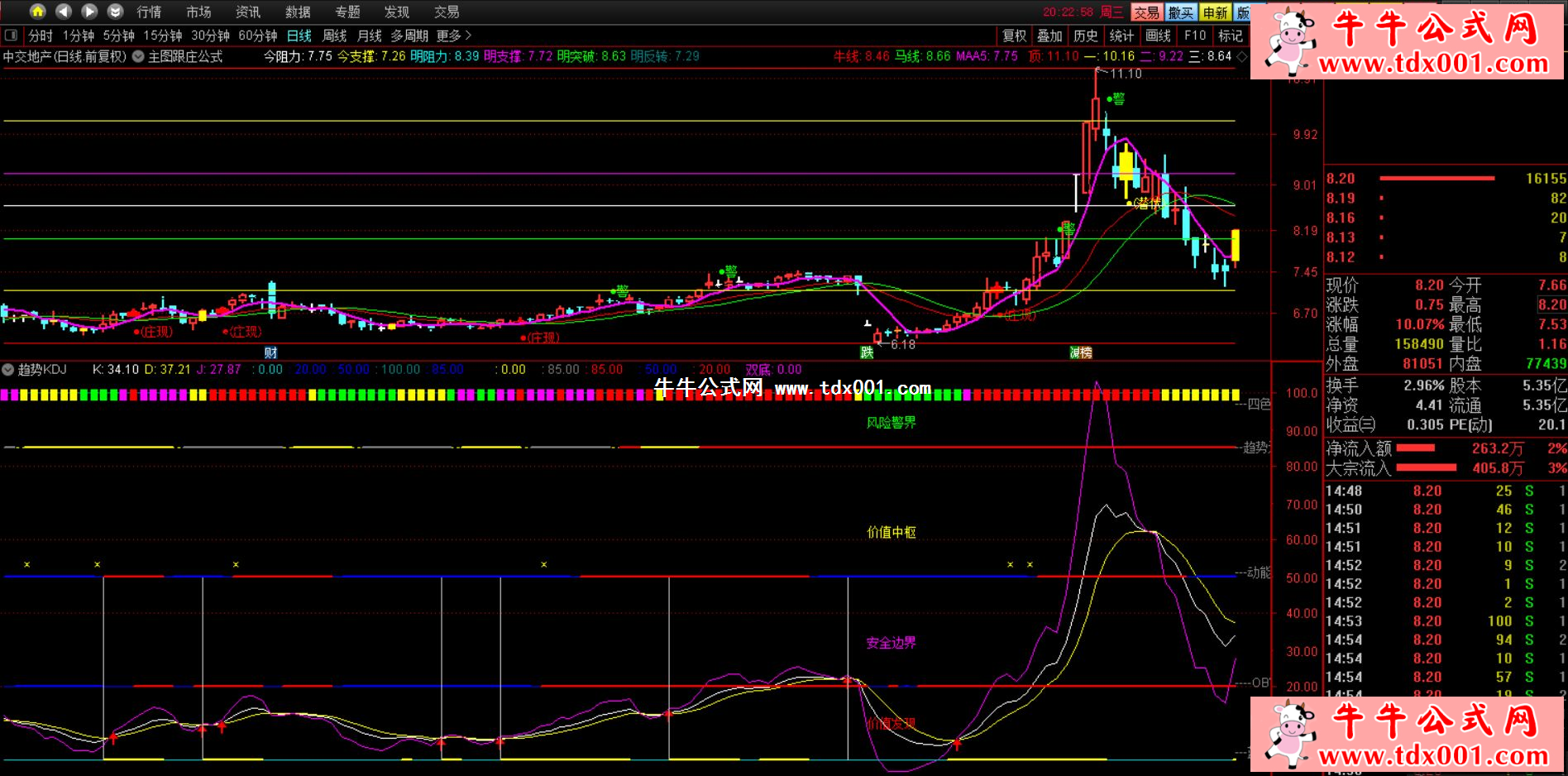Open the 趋势KDJ indicator dropdown

8,370
